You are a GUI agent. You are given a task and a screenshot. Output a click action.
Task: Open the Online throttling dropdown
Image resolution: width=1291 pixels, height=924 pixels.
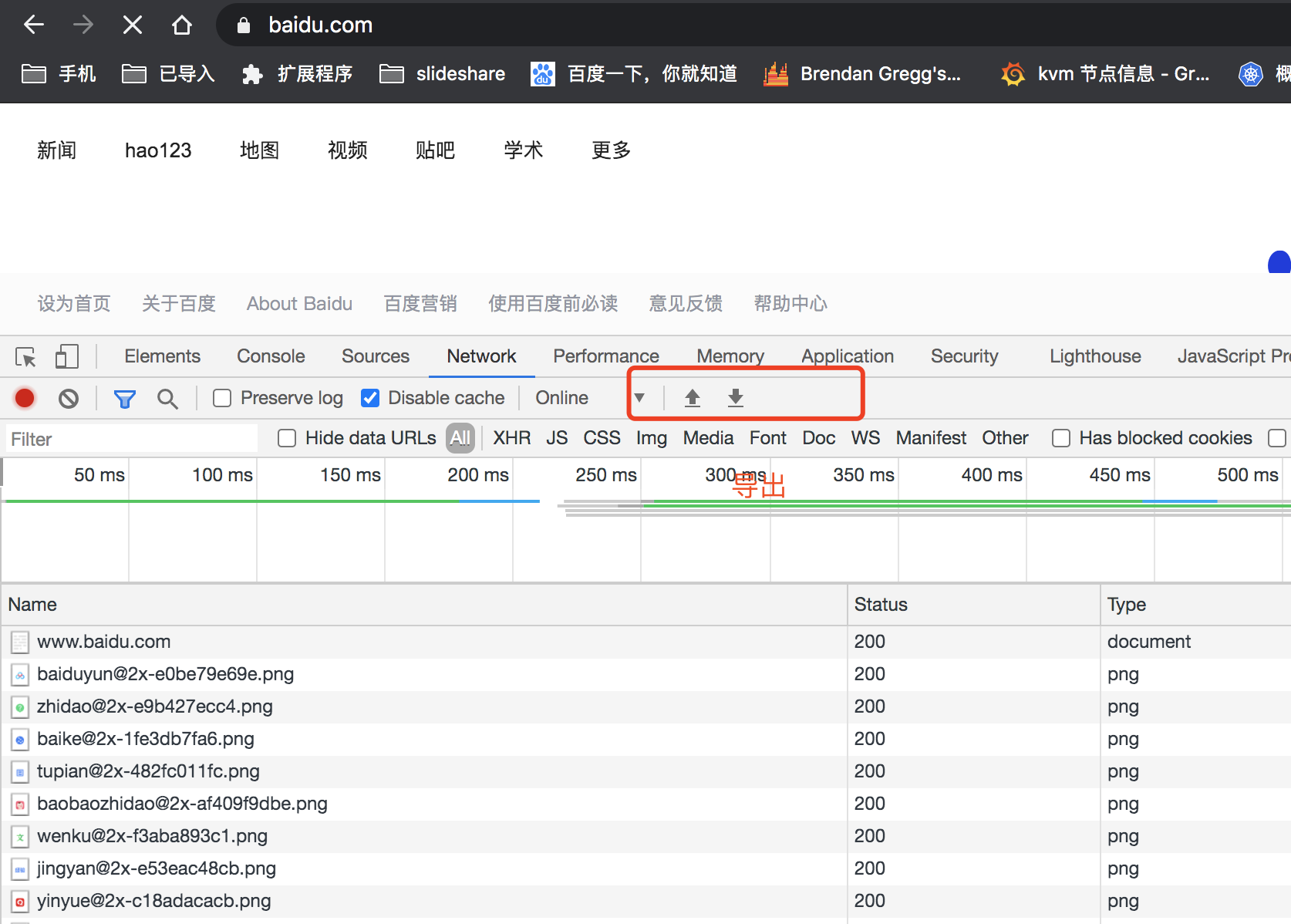590,398
